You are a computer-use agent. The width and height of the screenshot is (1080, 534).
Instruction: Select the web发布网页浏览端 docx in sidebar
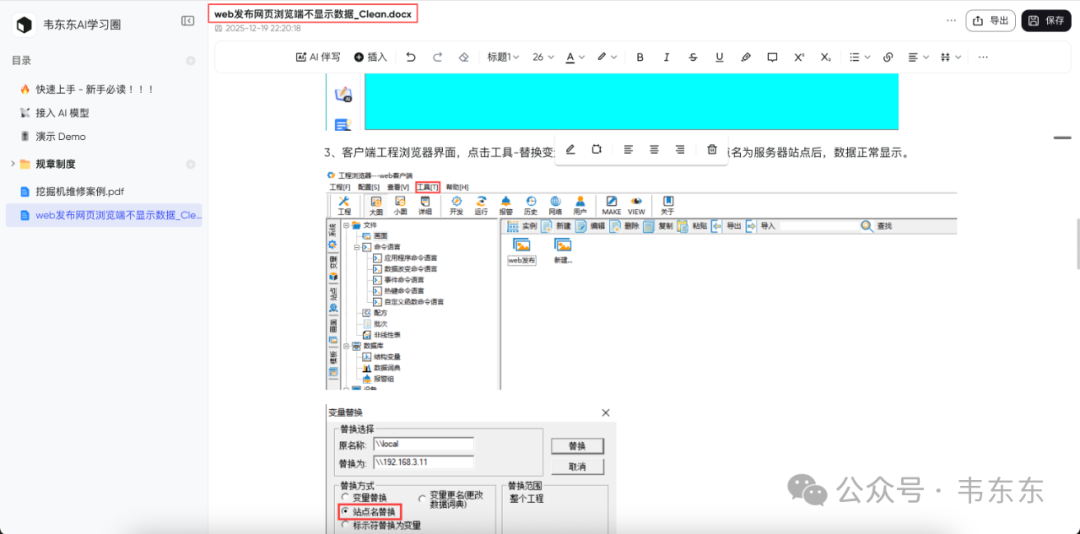103,215
